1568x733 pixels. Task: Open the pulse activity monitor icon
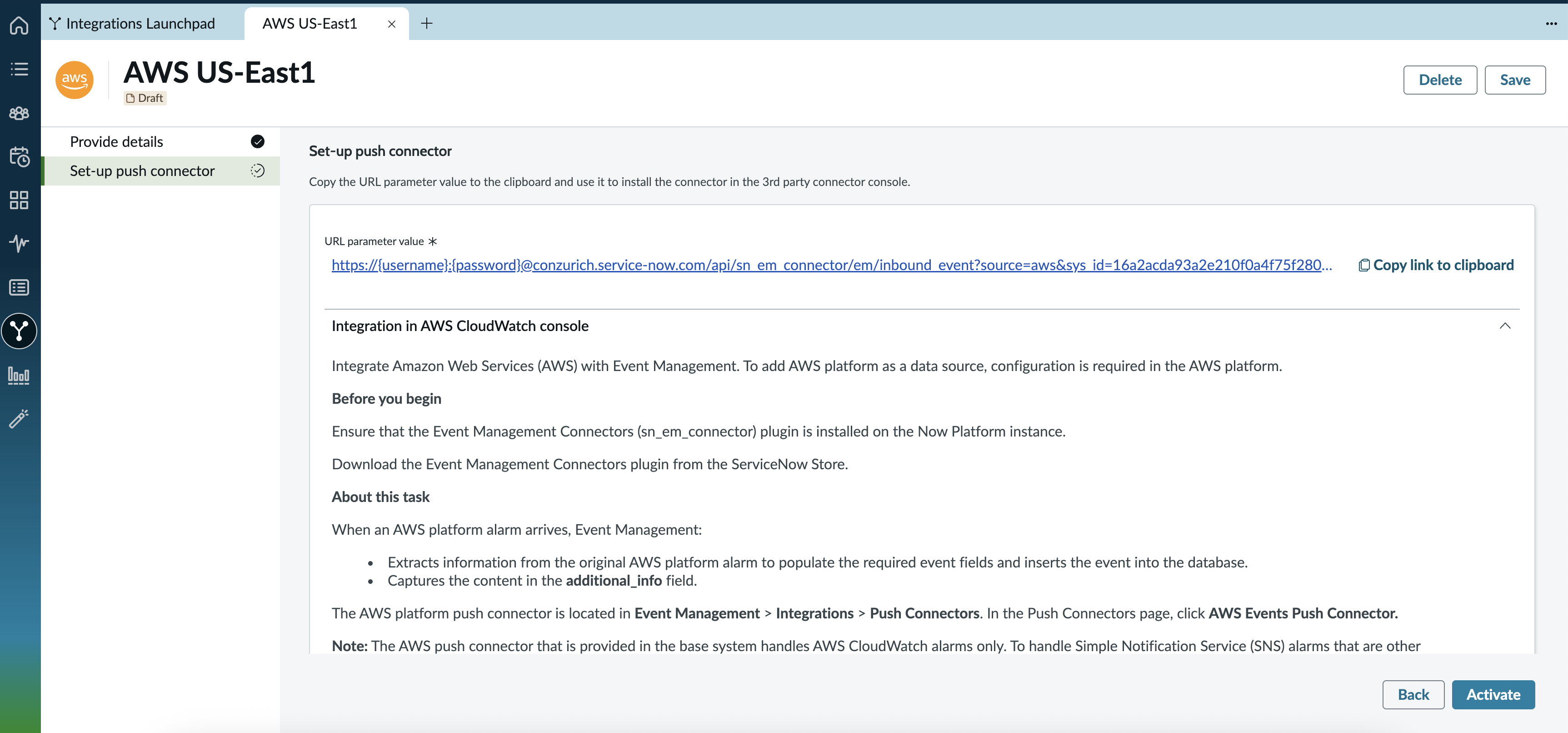[19, 244]
